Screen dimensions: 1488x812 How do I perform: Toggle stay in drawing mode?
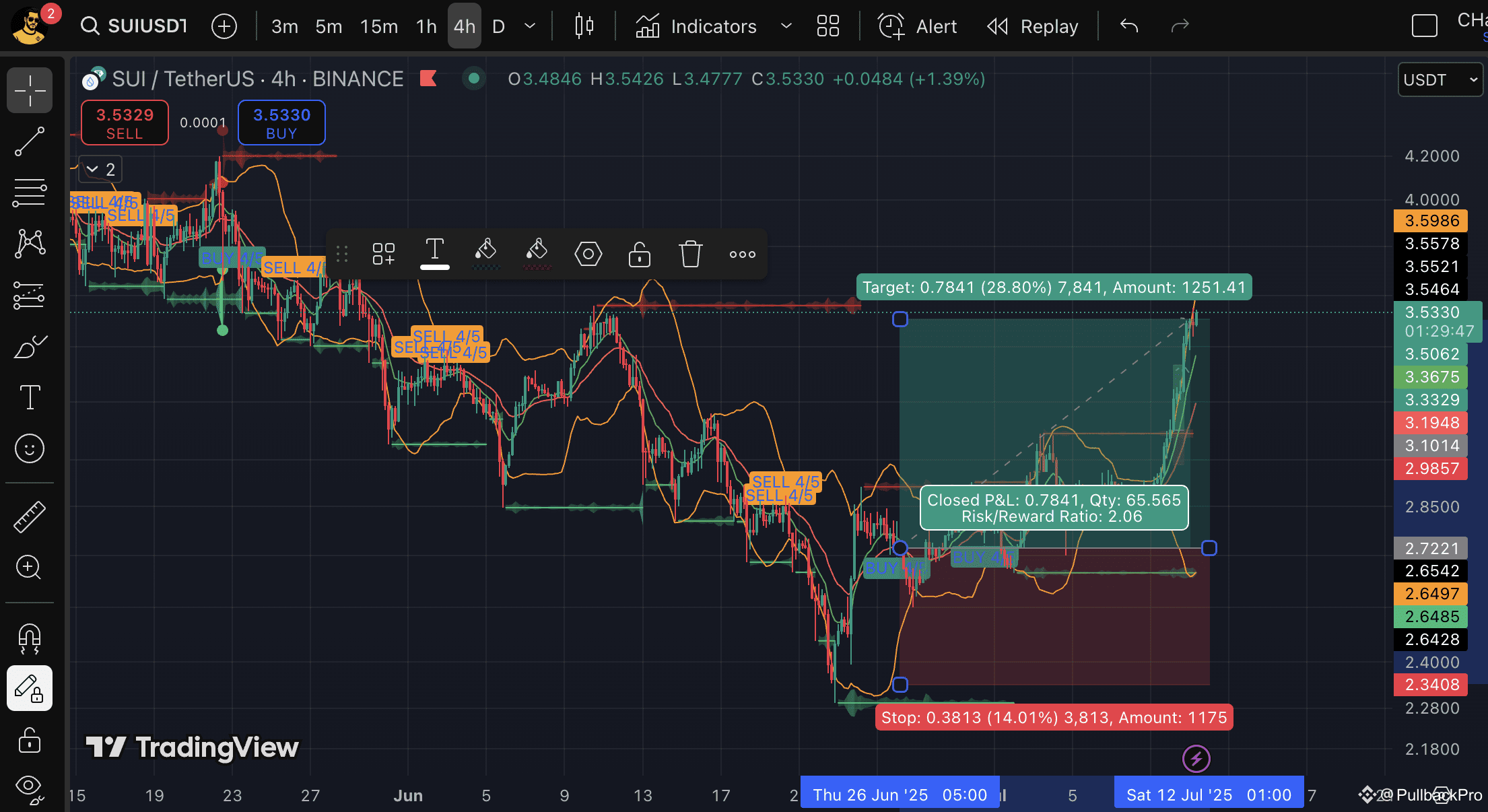tap(30, 688)
